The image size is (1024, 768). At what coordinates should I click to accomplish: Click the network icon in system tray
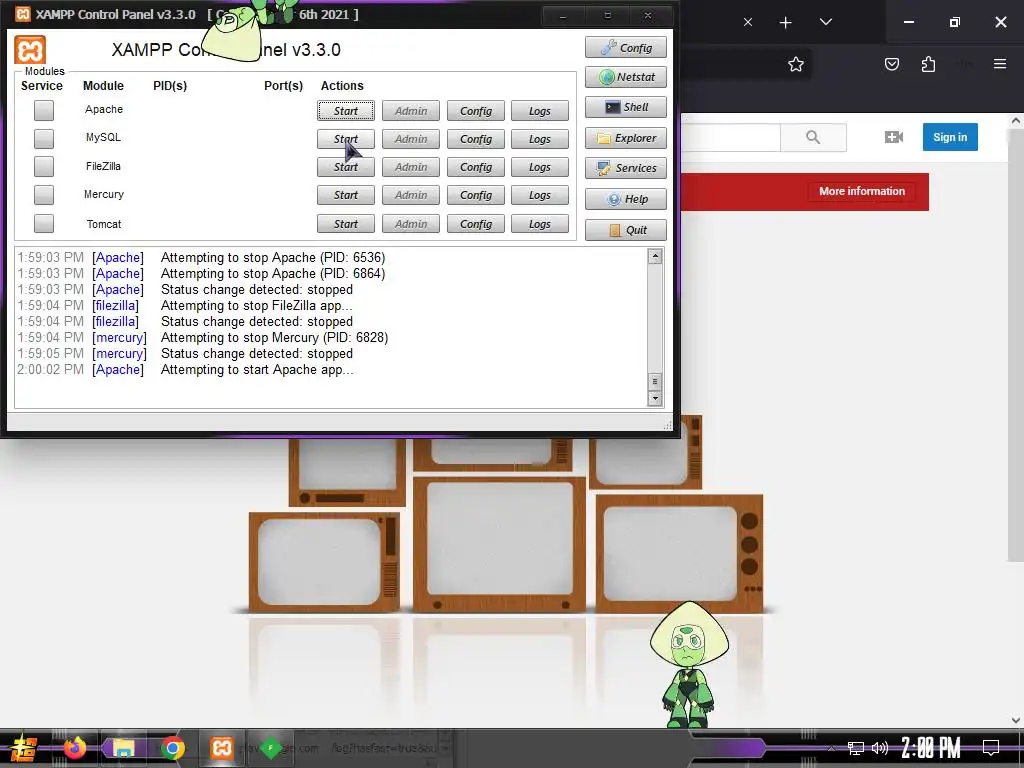856,748
